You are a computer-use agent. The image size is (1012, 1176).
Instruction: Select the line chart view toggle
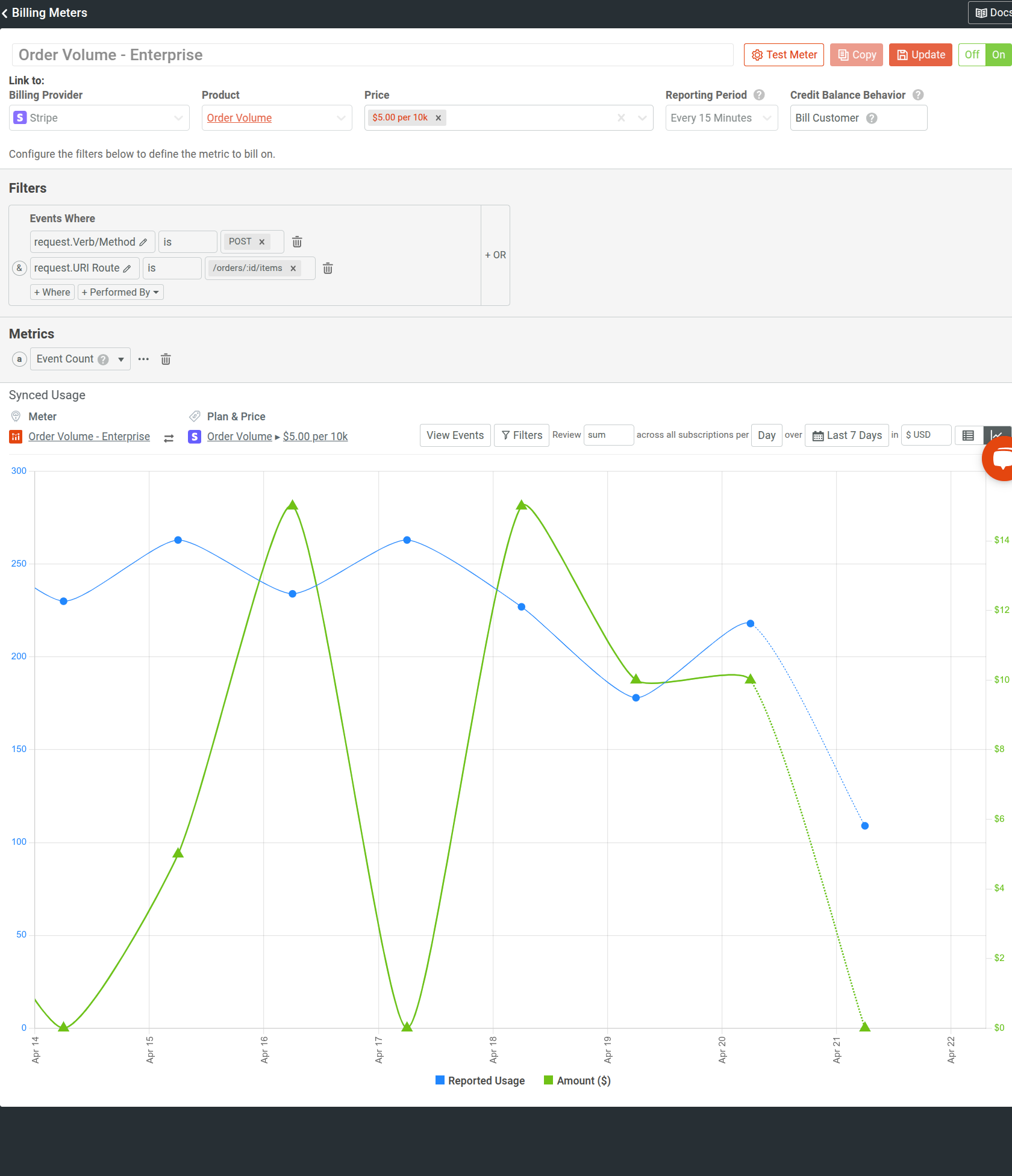click(x=997, y=435)
